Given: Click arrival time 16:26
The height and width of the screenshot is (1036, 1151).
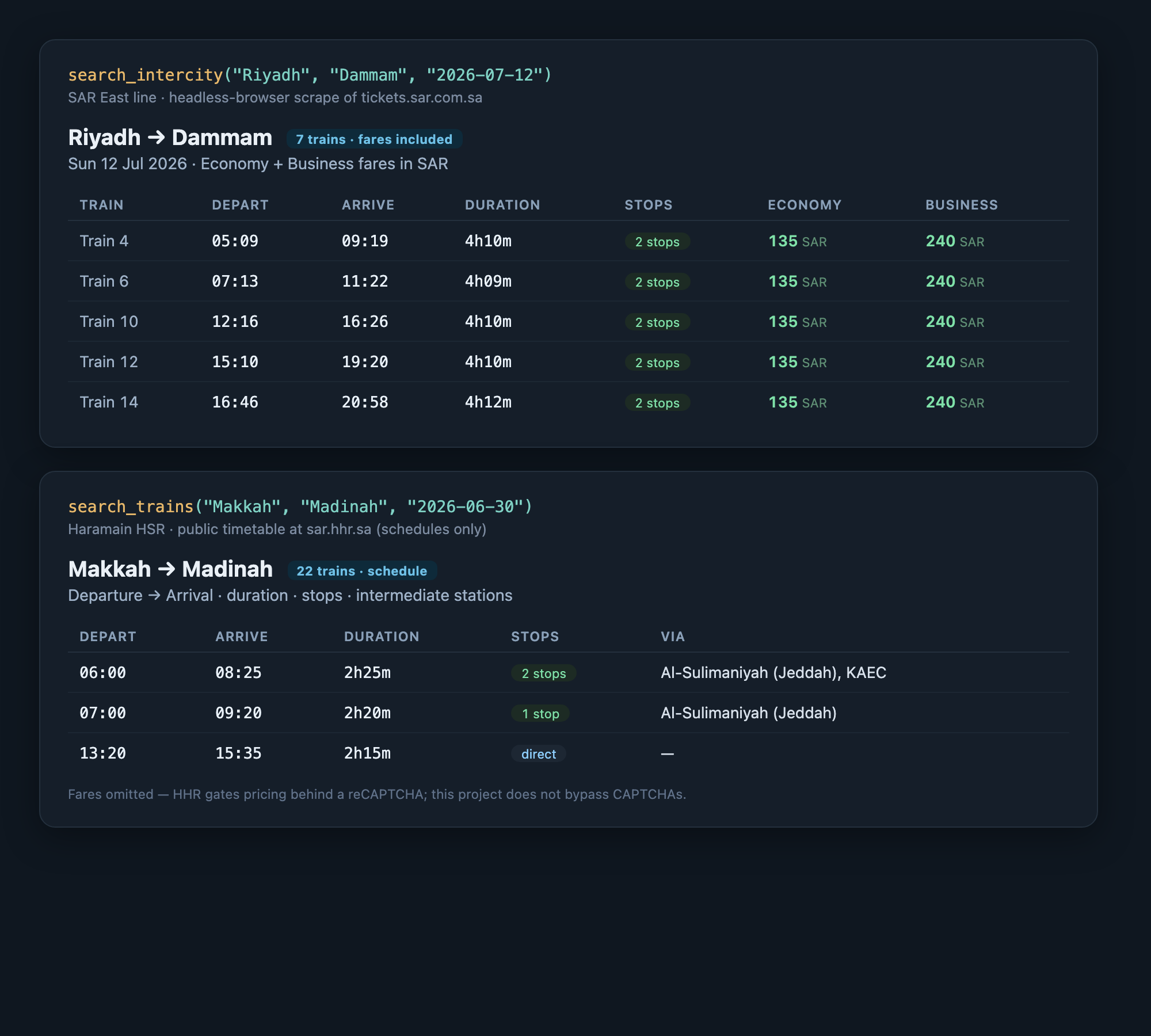Looking at the screenshot, I should [365, 322].
